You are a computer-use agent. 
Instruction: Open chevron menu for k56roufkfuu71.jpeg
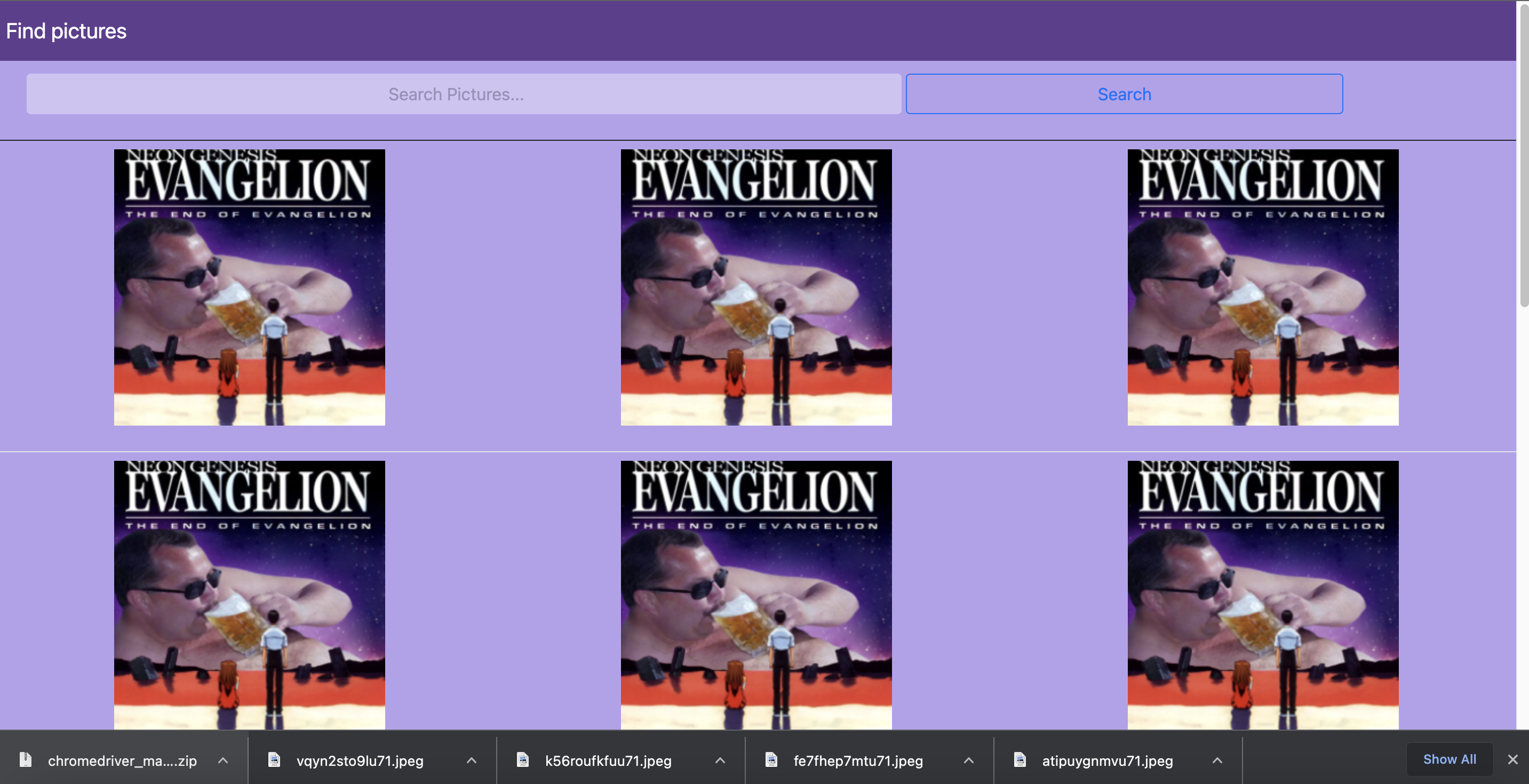pyautogui.click(x=721, y=760)
